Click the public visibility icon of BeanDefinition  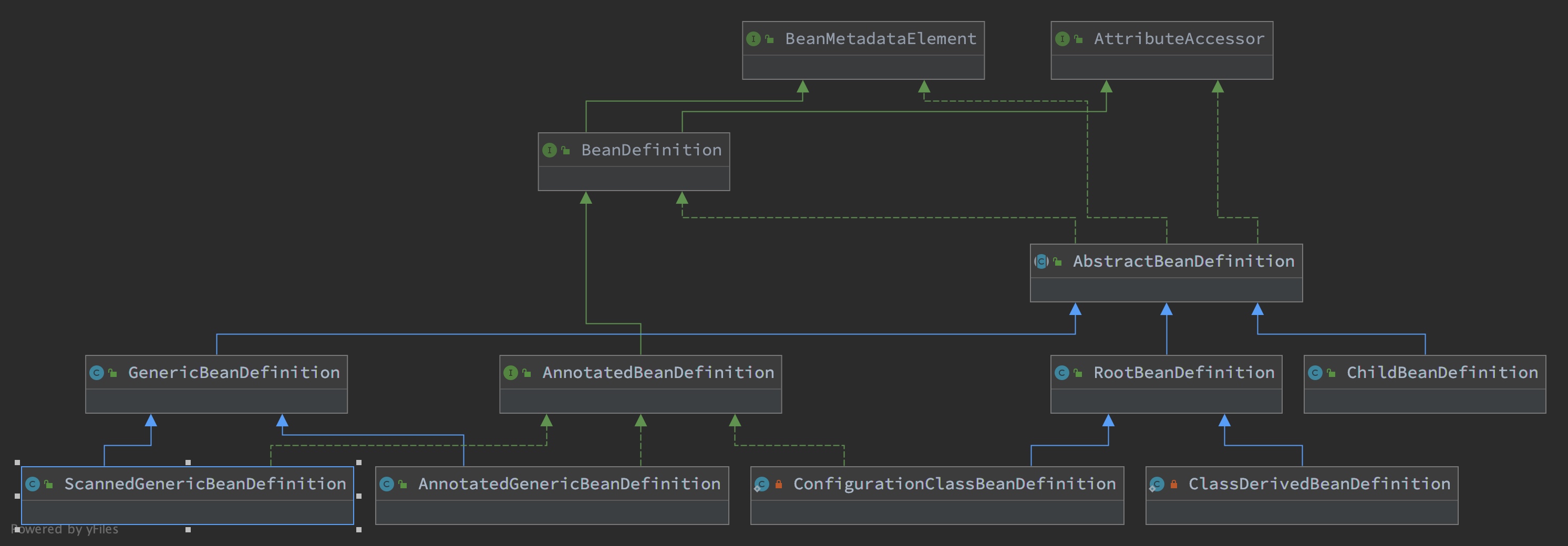coord(565,151)
